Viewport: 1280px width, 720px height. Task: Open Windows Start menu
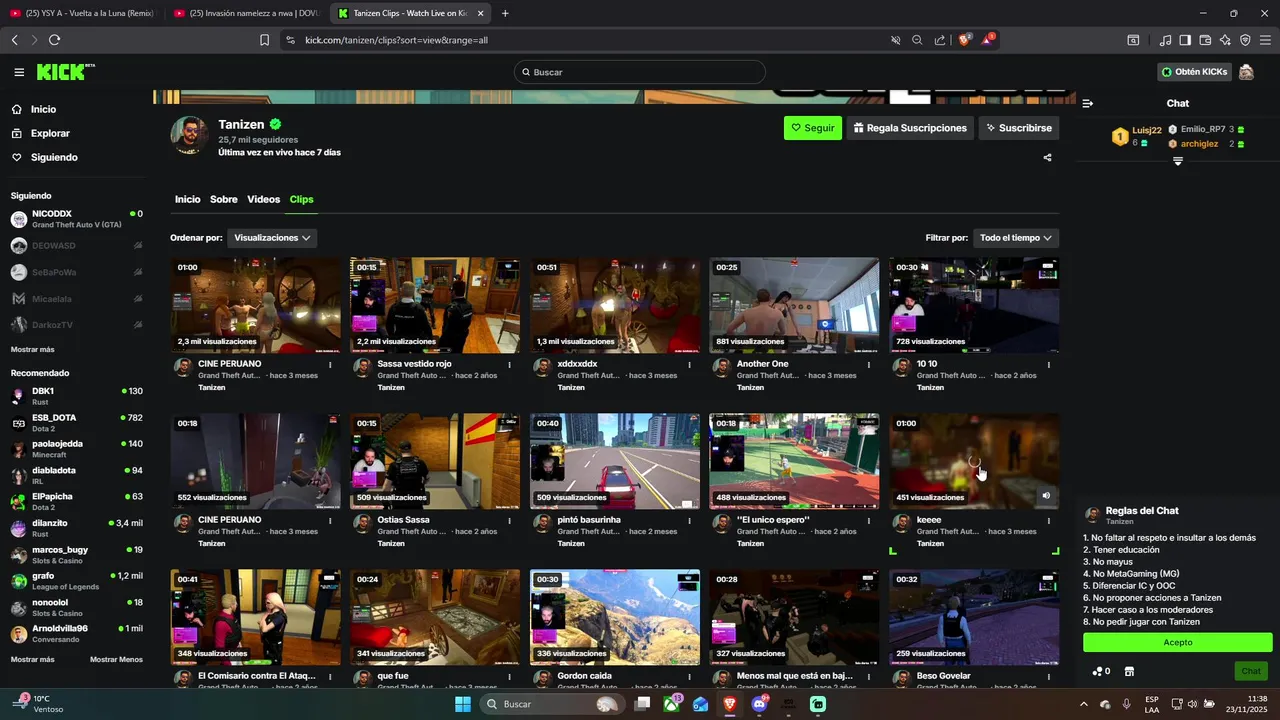(x=463, y=704)
